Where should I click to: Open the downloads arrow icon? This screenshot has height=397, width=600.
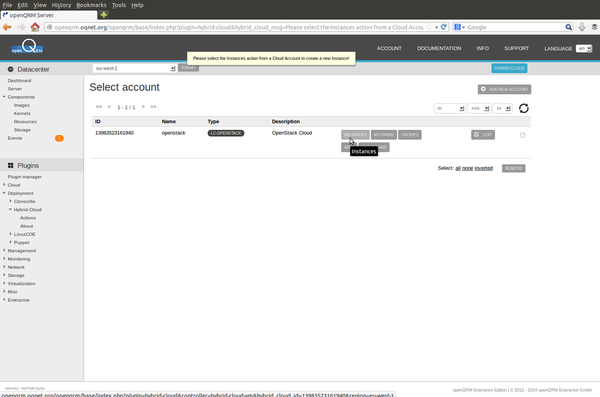tap(582, 27)
